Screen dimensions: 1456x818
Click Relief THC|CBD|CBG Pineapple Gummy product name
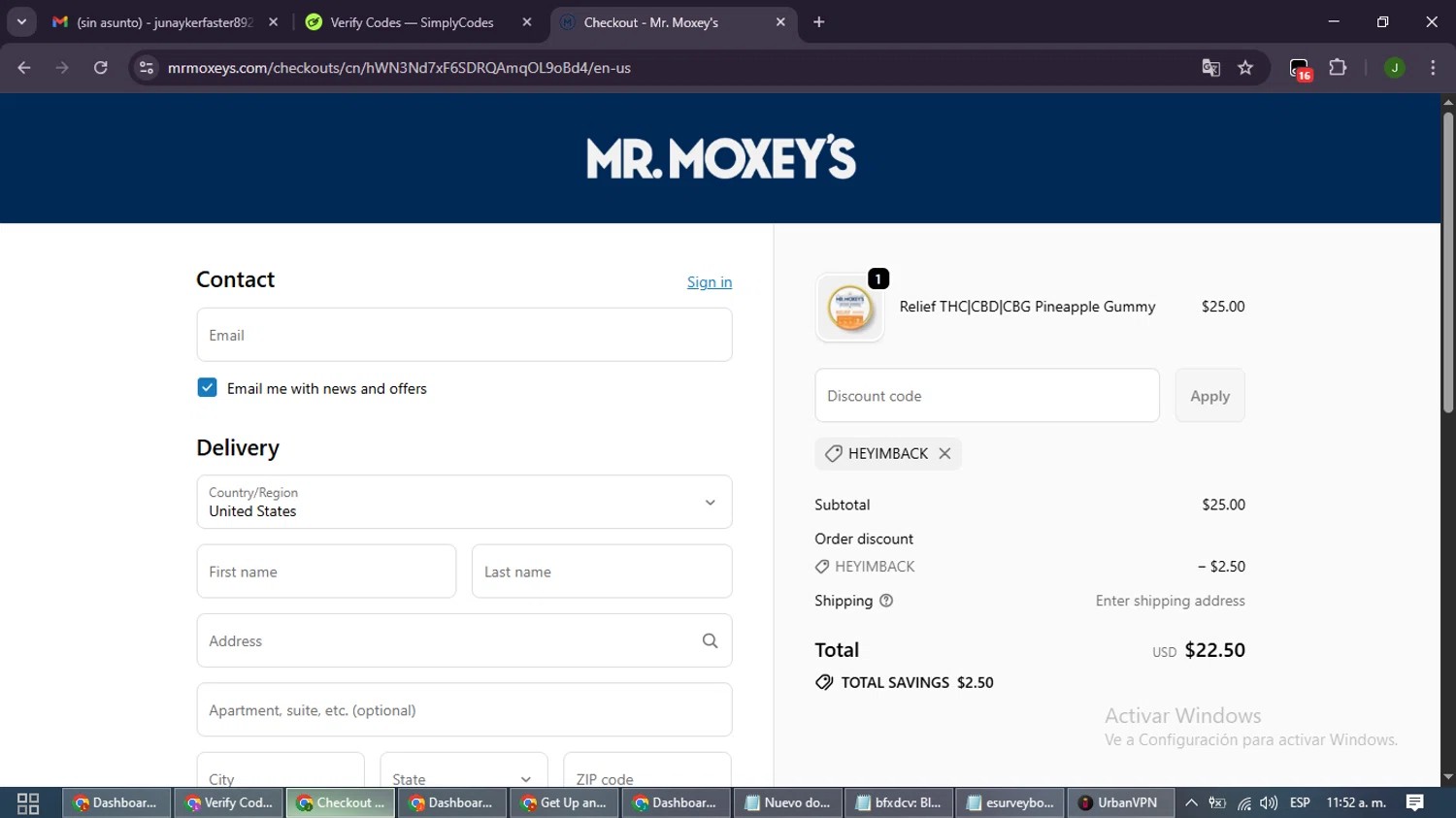(x=1027, y=307)
